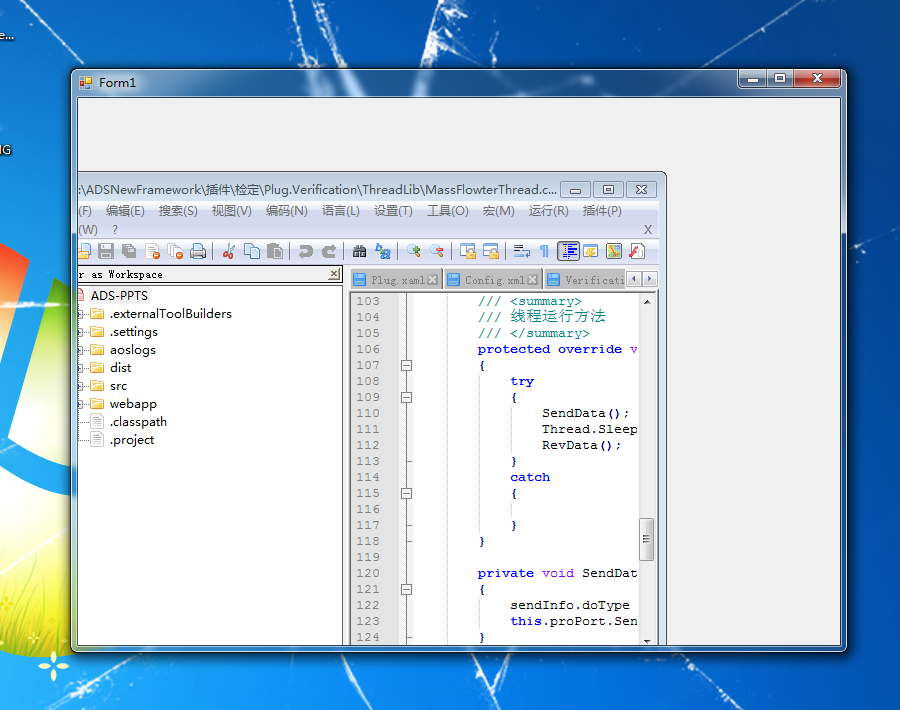Toggle the Indent Guide toolbar icon
This screenshot has width=900, height=710.
(x=568, y=251)
